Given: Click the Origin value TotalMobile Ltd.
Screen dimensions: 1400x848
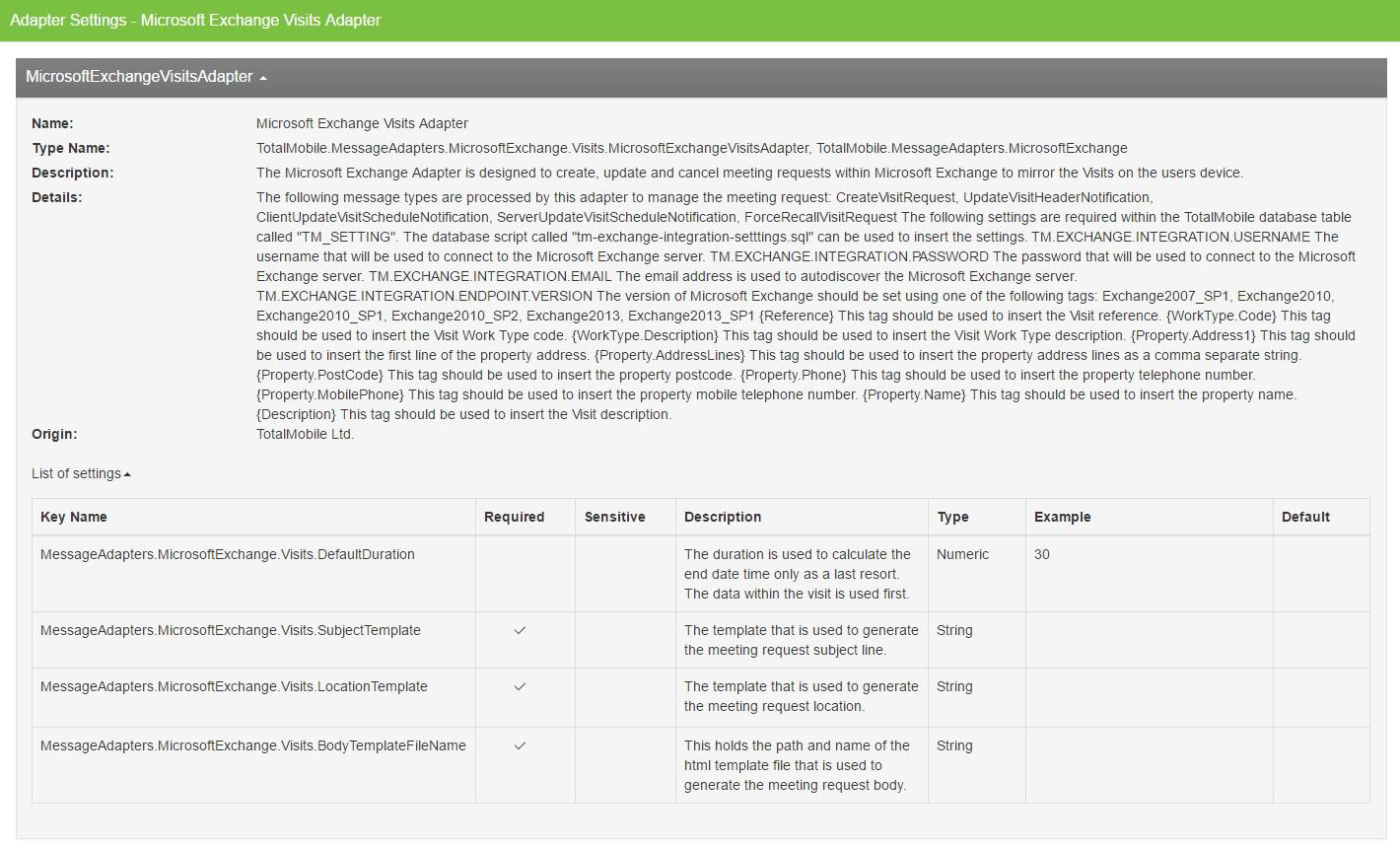Looking at the screenshot, I should tap(305, 434).
